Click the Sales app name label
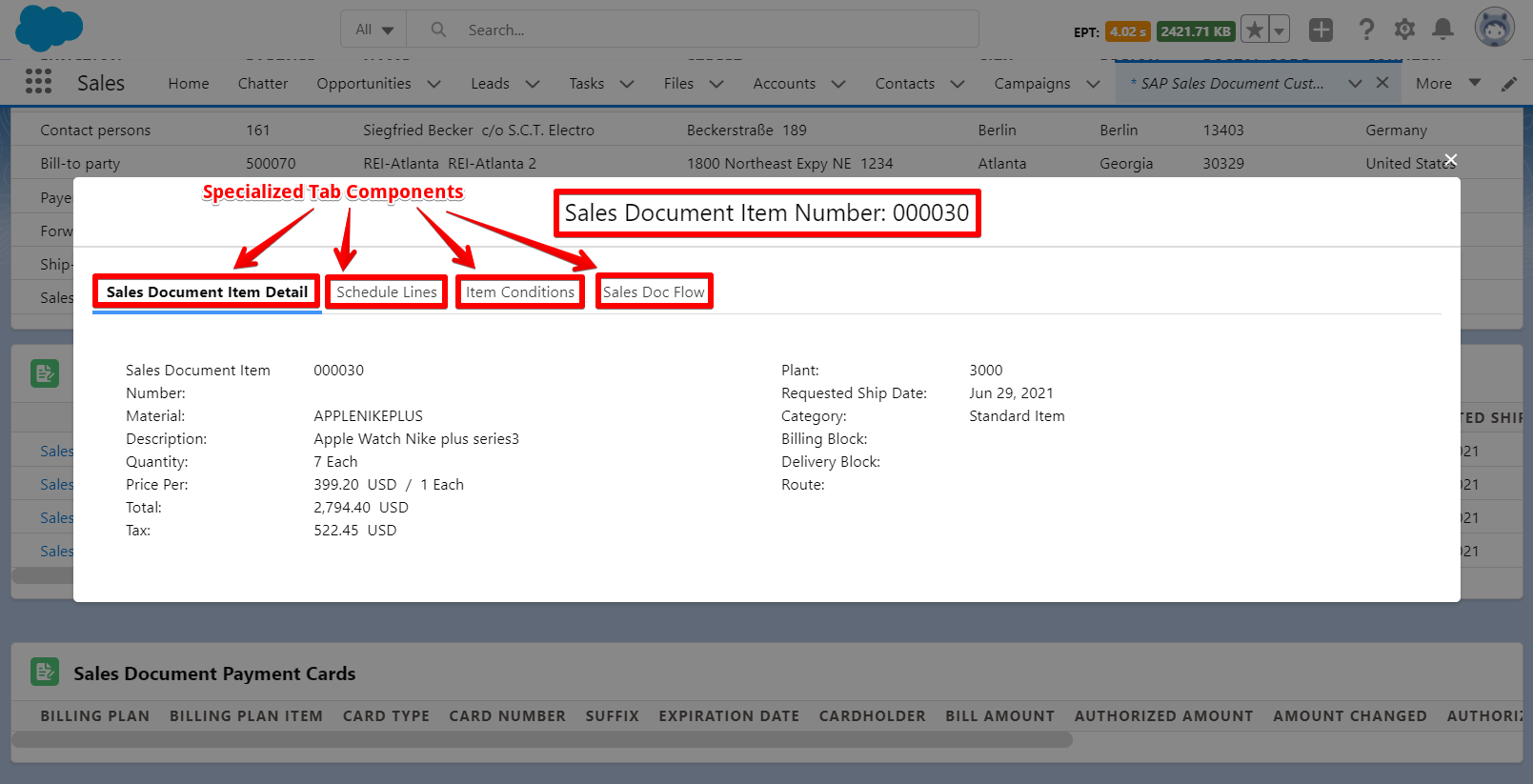Screen dimensions: 1533x784 coord(101,83)
